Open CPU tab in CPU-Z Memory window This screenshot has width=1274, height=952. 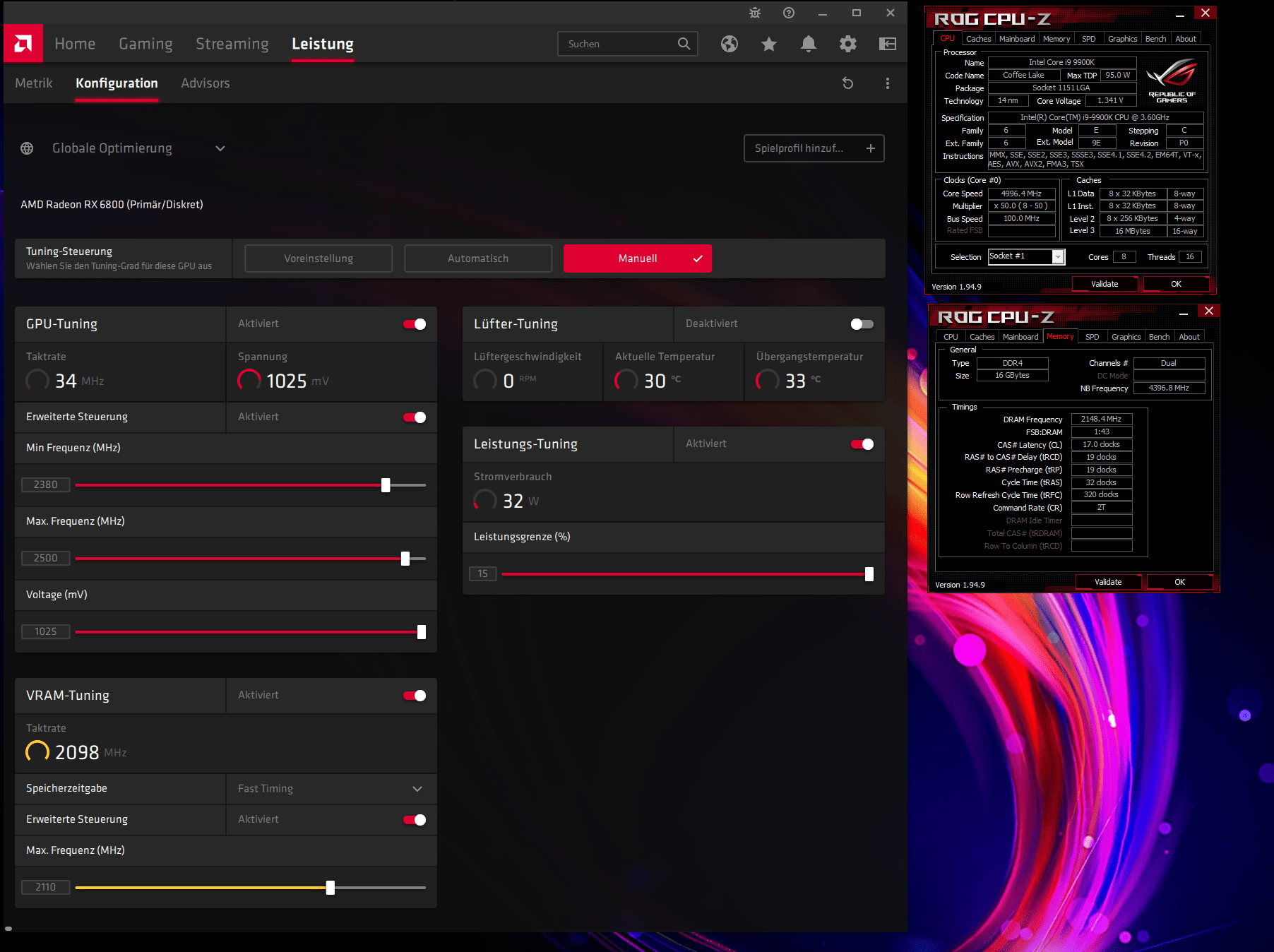pos(951,337)
